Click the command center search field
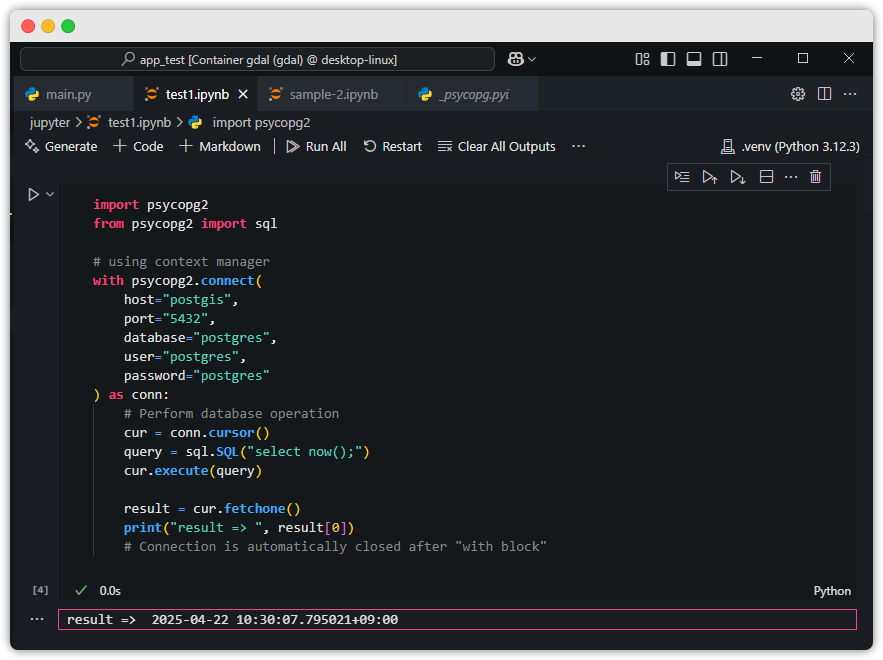Viewport: 883px width, 660px height. coord(257,59)
